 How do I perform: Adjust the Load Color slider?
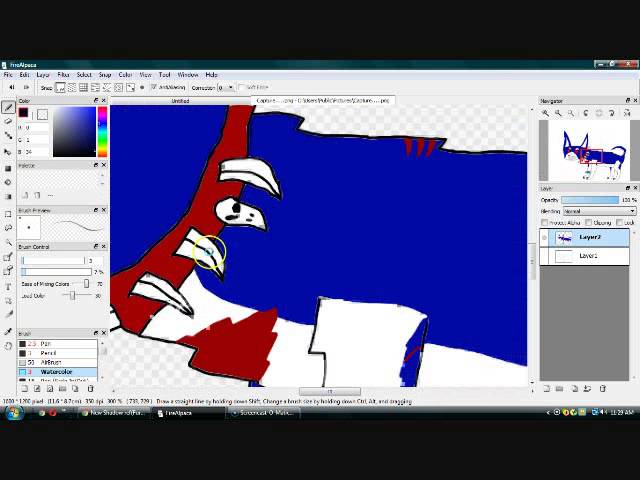[72, 296]
